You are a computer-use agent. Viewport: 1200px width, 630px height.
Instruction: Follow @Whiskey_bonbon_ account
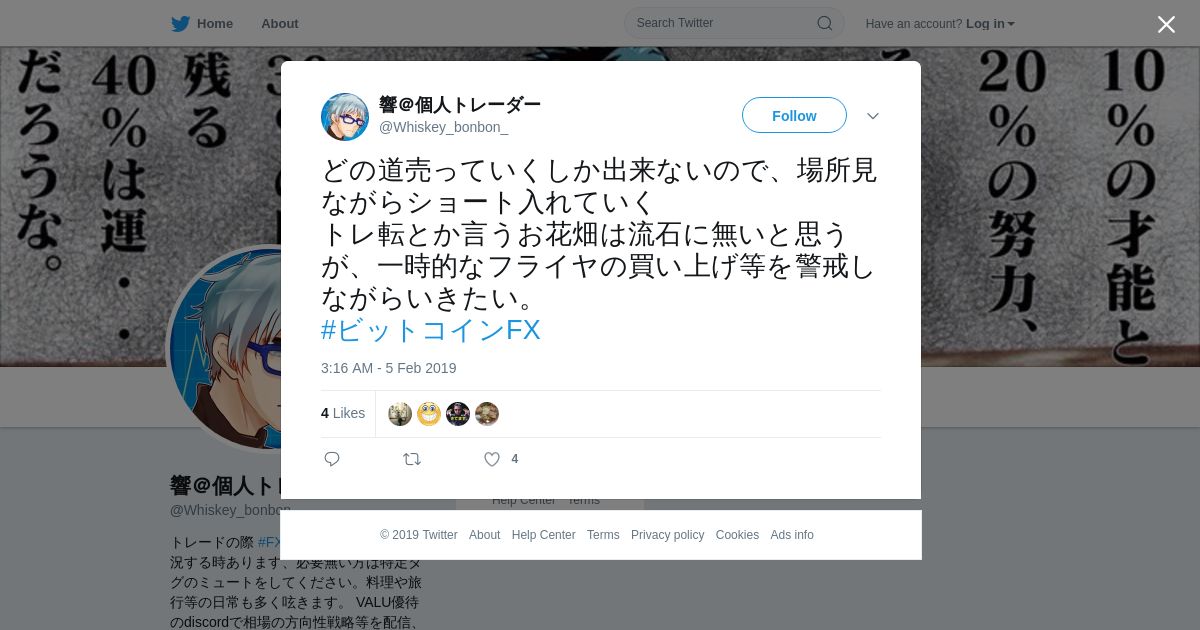coord(794,115)
